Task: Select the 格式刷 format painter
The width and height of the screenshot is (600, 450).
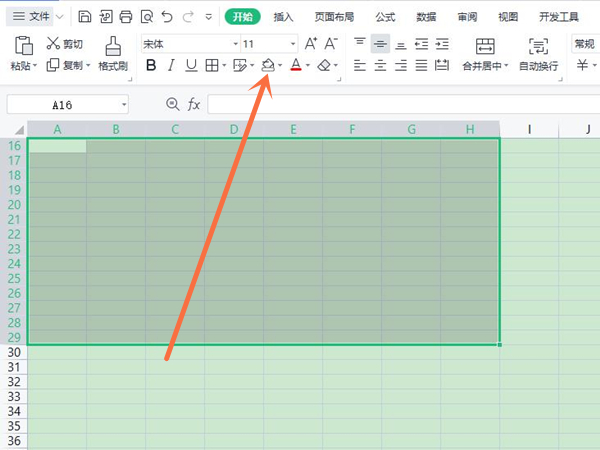Action: [x=113, y=54]
